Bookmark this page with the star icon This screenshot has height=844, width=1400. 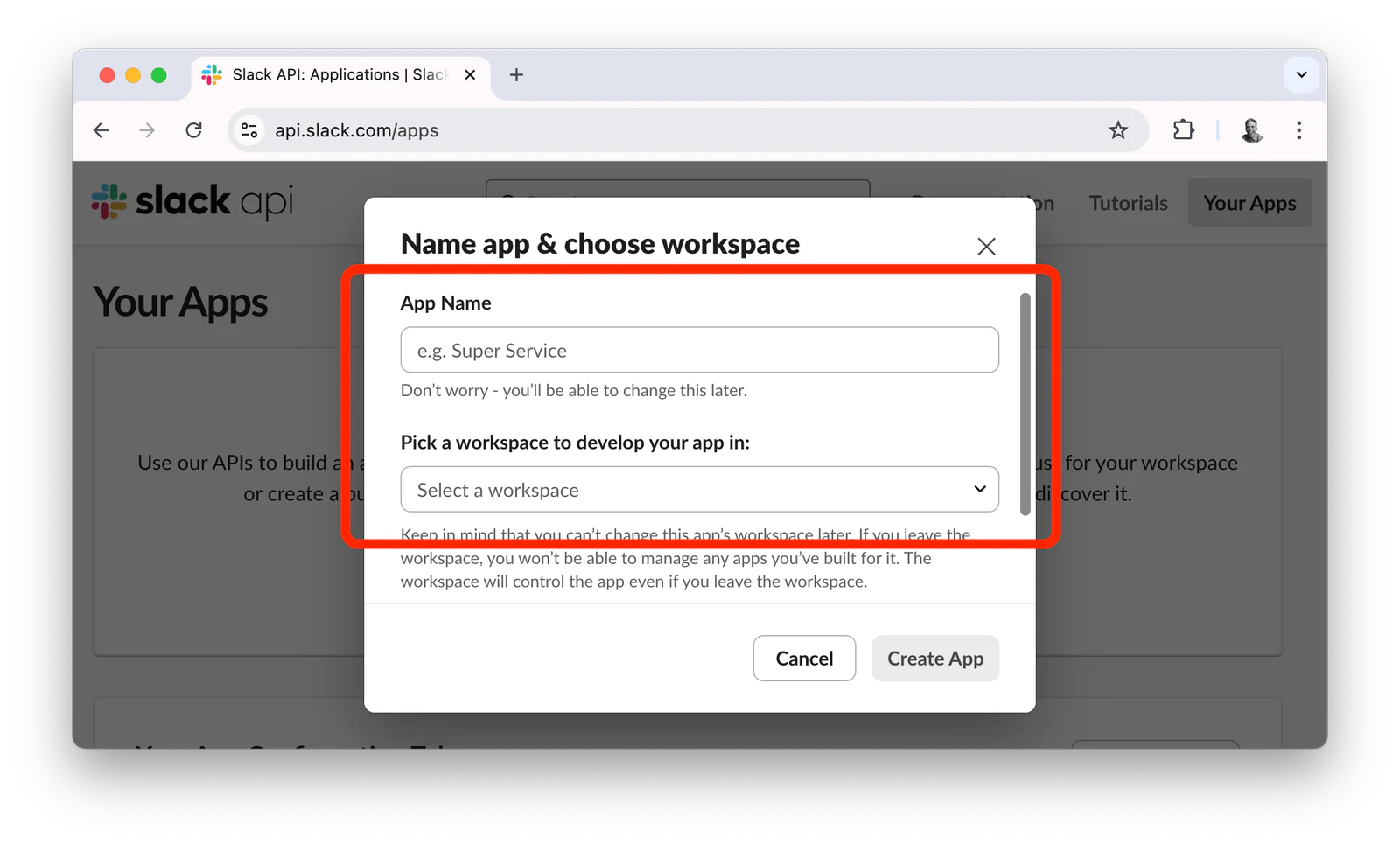(x=1118, y=130)
